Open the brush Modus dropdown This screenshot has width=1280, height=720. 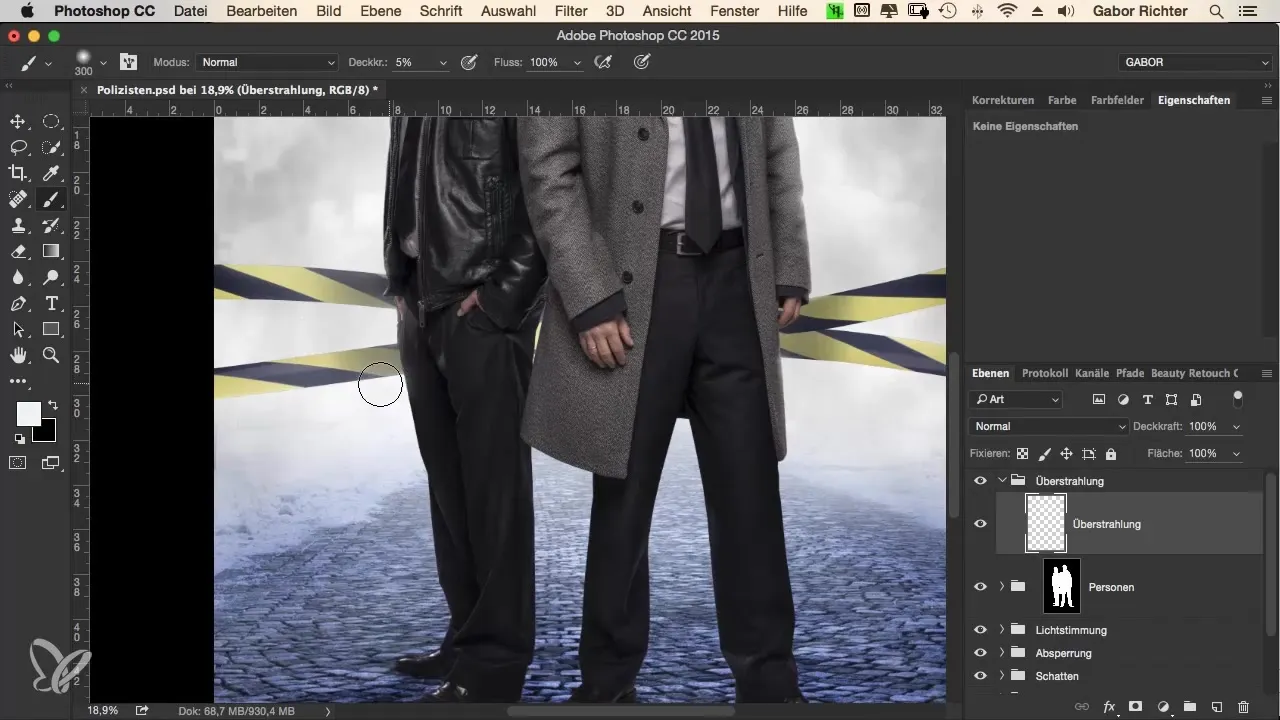[x=267, y=62]
